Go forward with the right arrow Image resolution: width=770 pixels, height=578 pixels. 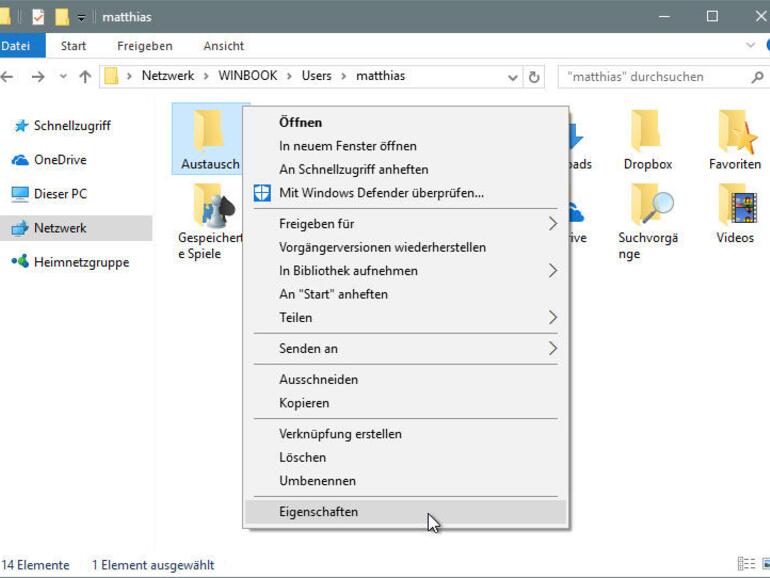tap(38, 77)
